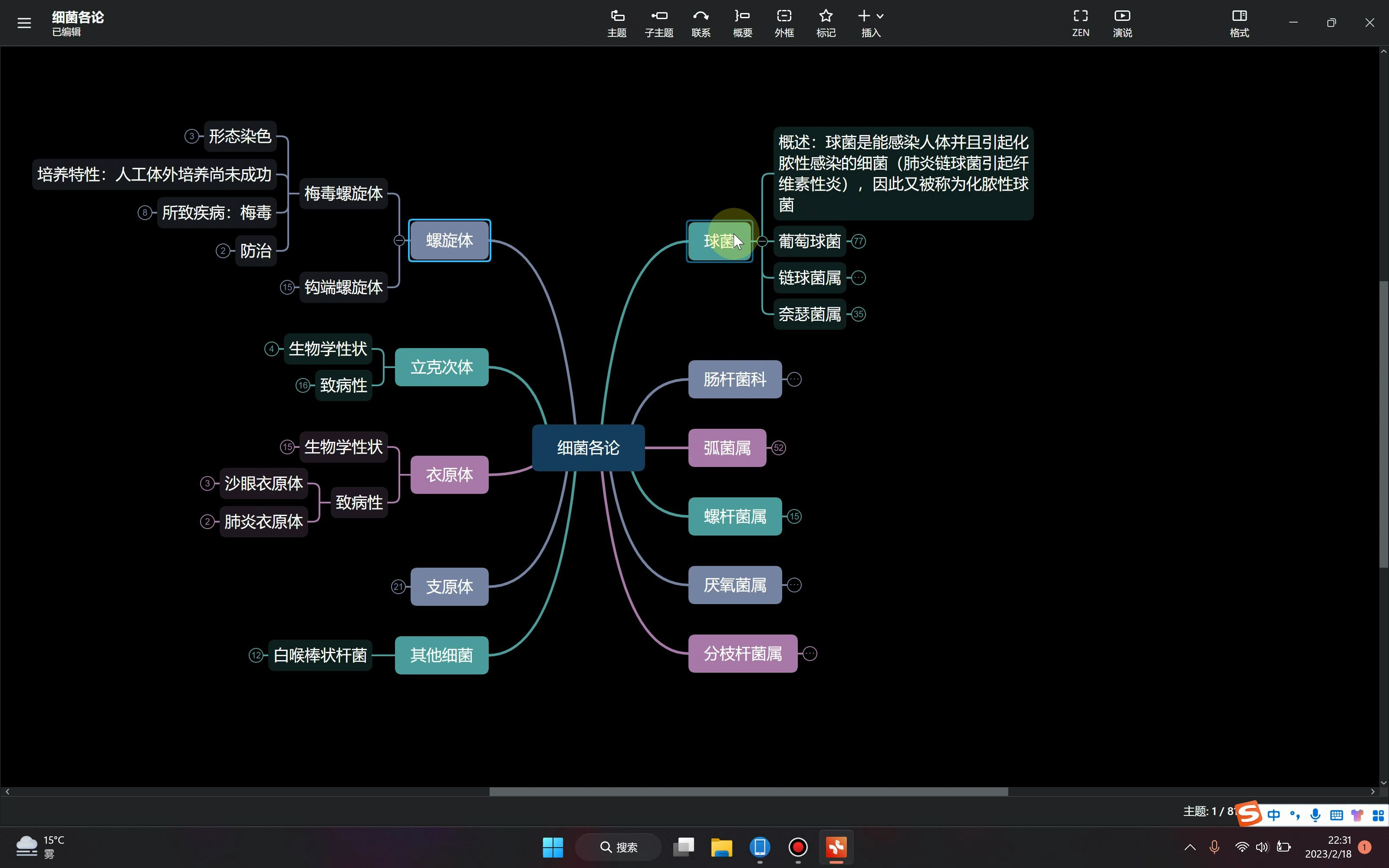The width and height of the screenshot is (1389, 868).
Task: Open the 标记 marker tool
Action: point(826,23)
